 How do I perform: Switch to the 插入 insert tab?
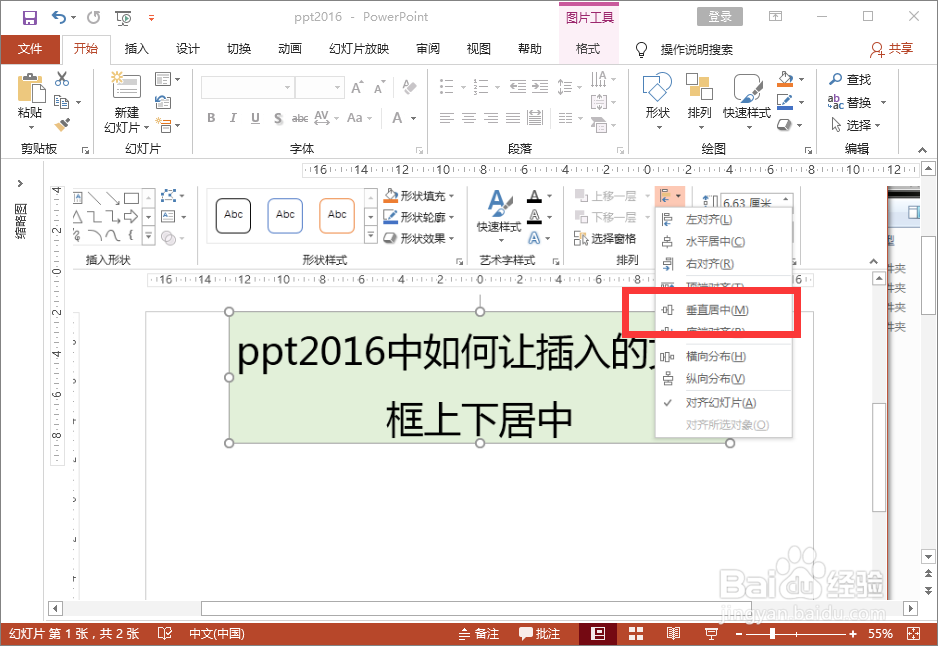(x=136, y=49)
